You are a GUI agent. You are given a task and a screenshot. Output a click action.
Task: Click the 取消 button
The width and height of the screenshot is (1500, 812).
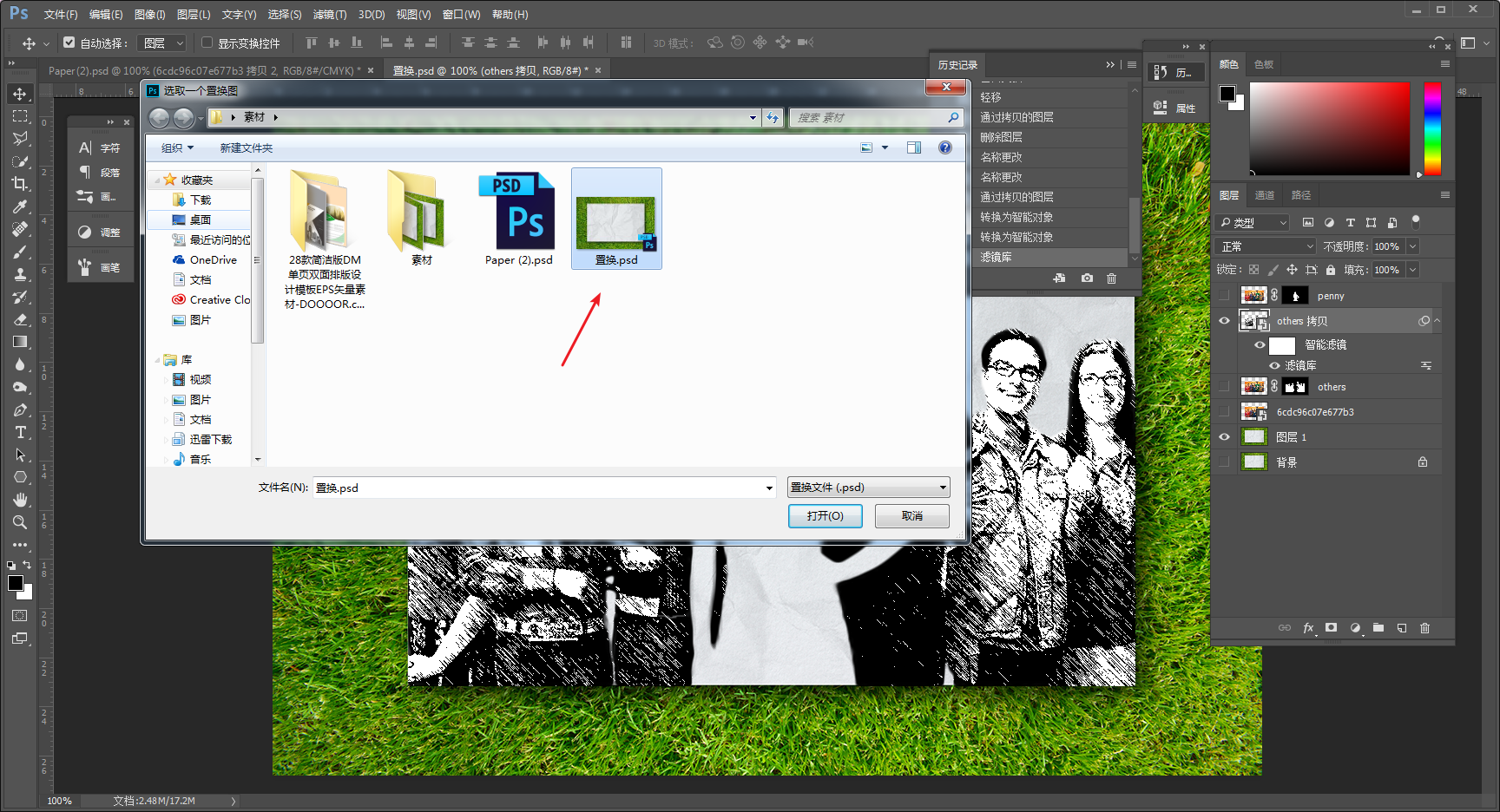tap(911, 516)
